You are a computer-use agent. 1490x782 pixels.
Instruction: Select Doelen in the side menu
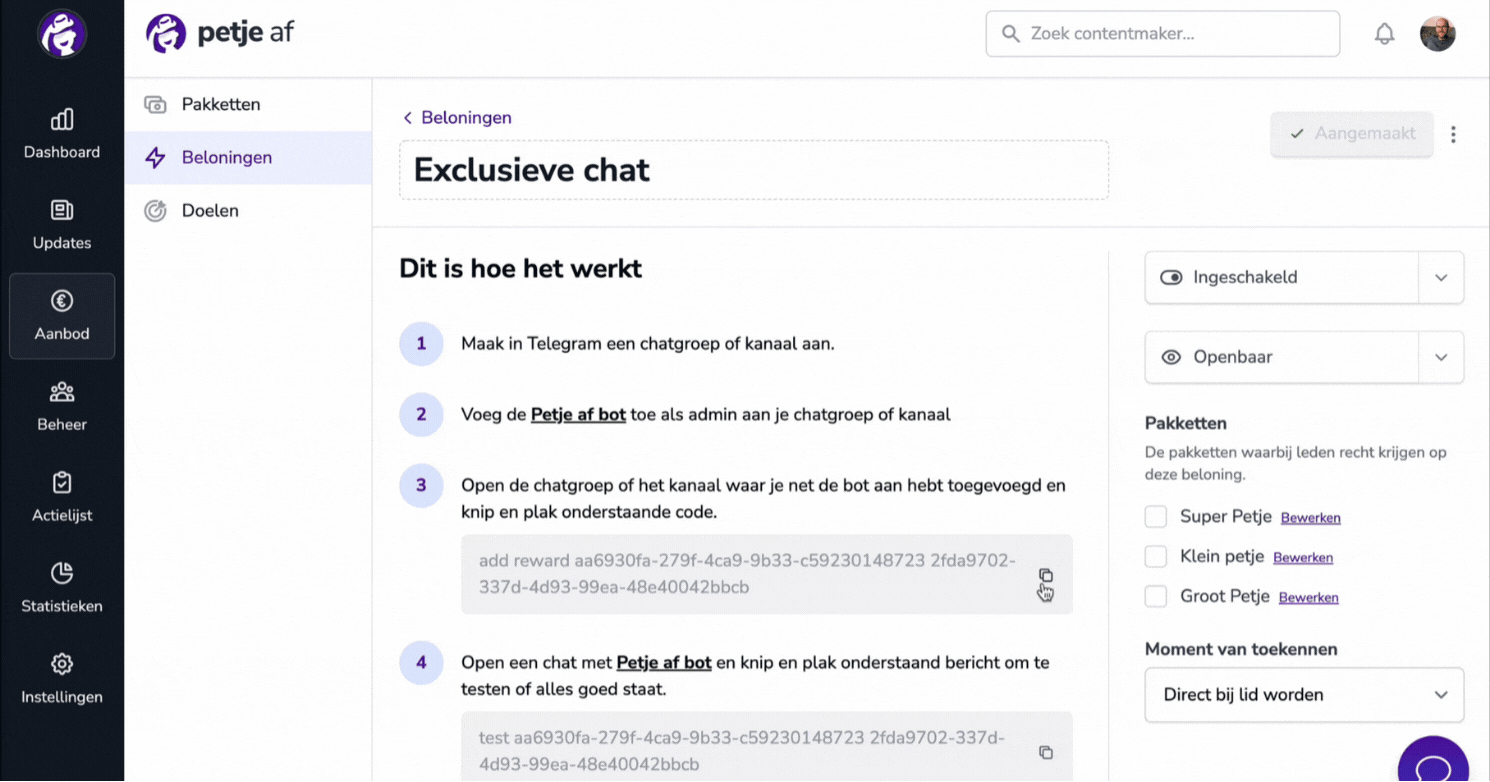[x=248, y=210]
